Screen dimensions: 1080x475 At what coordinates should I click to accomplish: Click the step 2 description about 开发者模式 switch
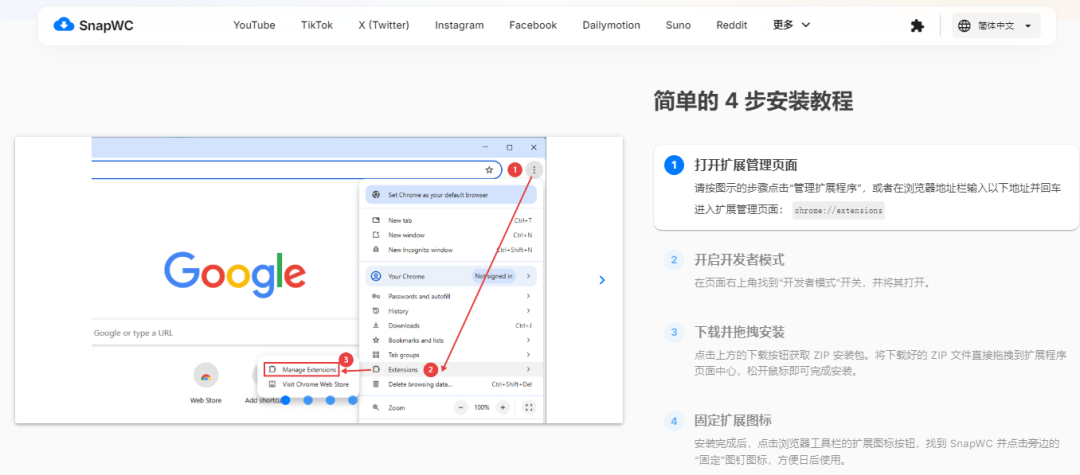tap(812, 283)
